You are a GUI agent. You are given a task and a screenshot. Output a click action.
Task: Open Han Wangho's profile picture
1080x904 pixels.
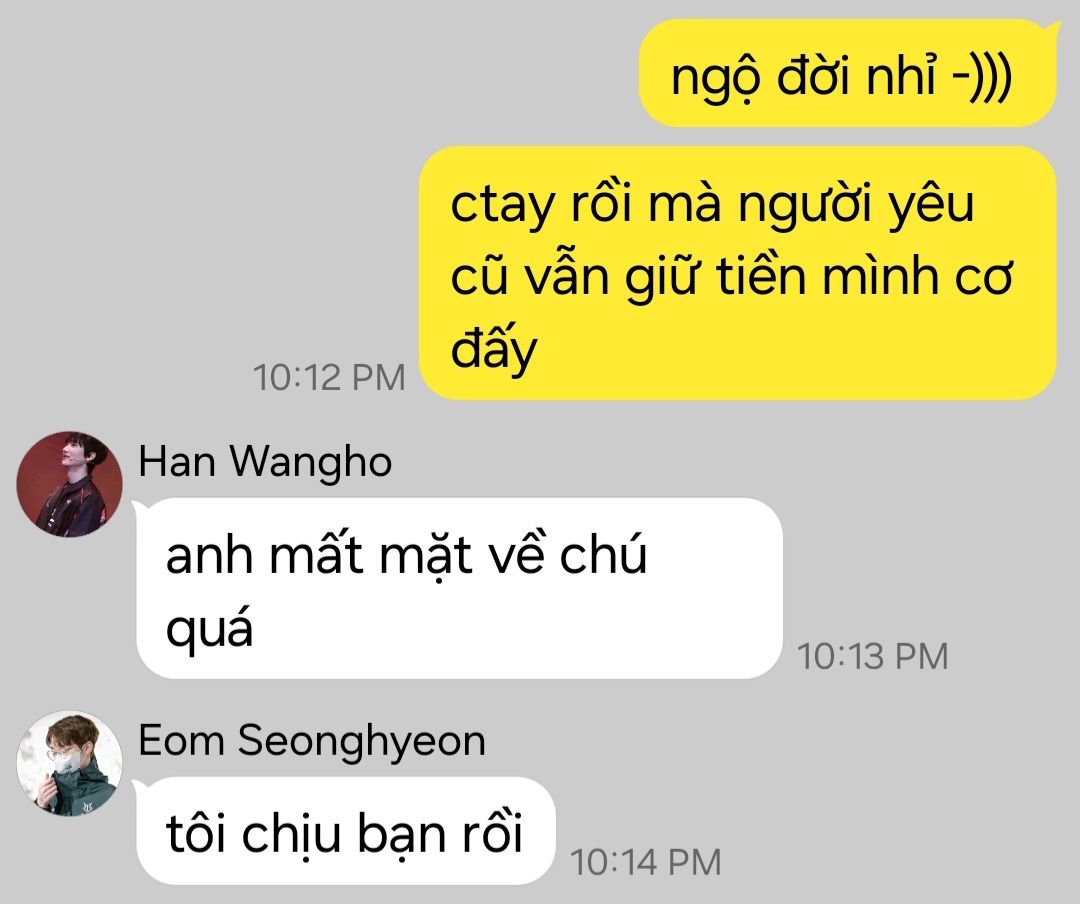pyautogui.click(x=70, y=484)
